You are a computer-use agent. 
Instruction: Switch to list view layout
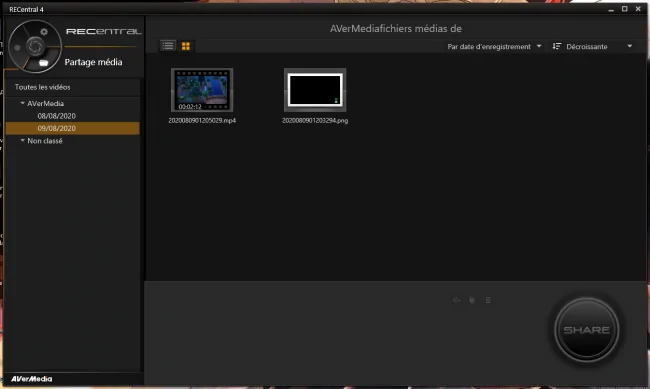[x=168, y=46]
